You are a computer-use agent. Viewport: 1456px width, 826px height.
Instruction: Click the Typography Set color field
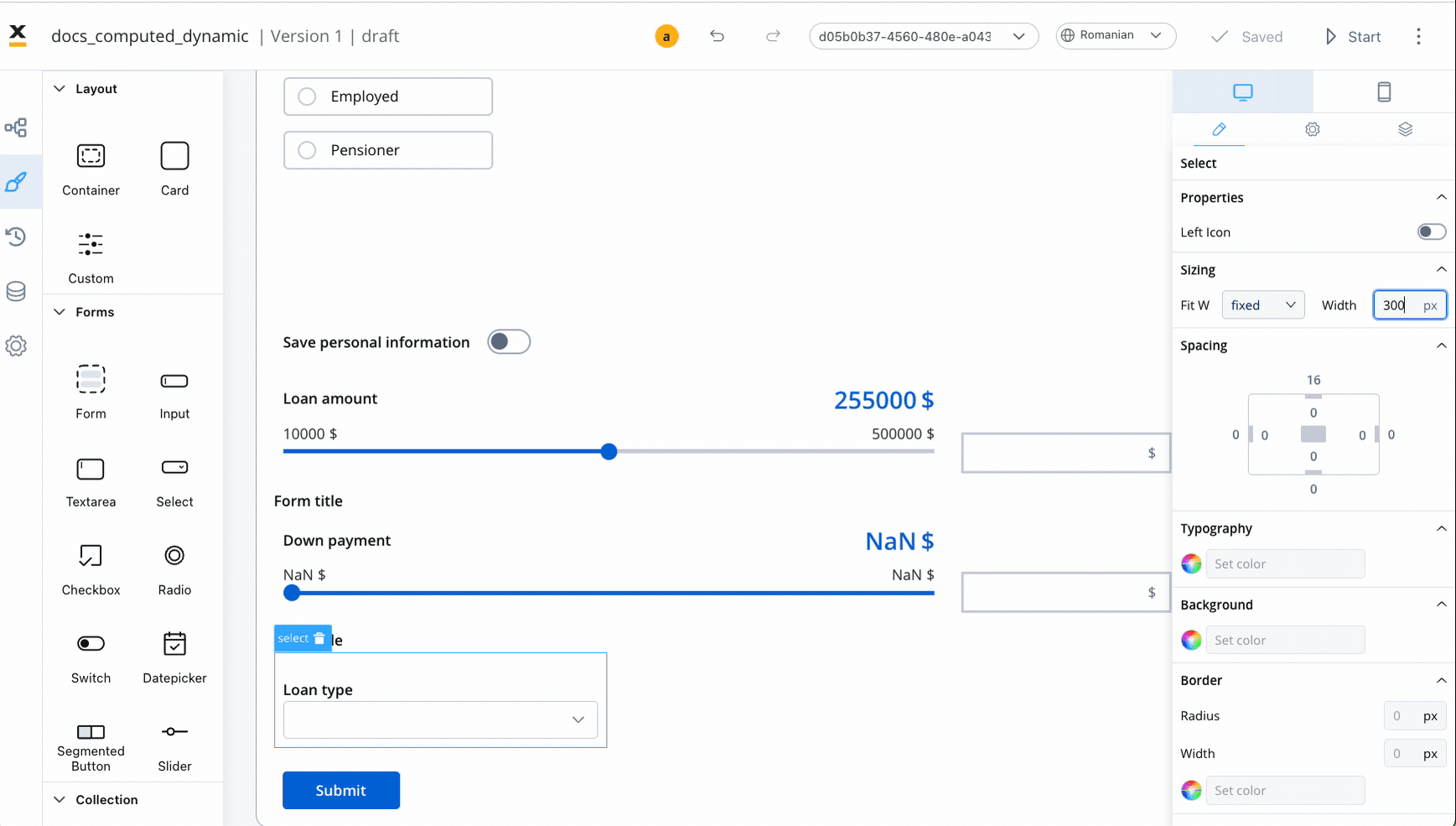point(1285,564)
